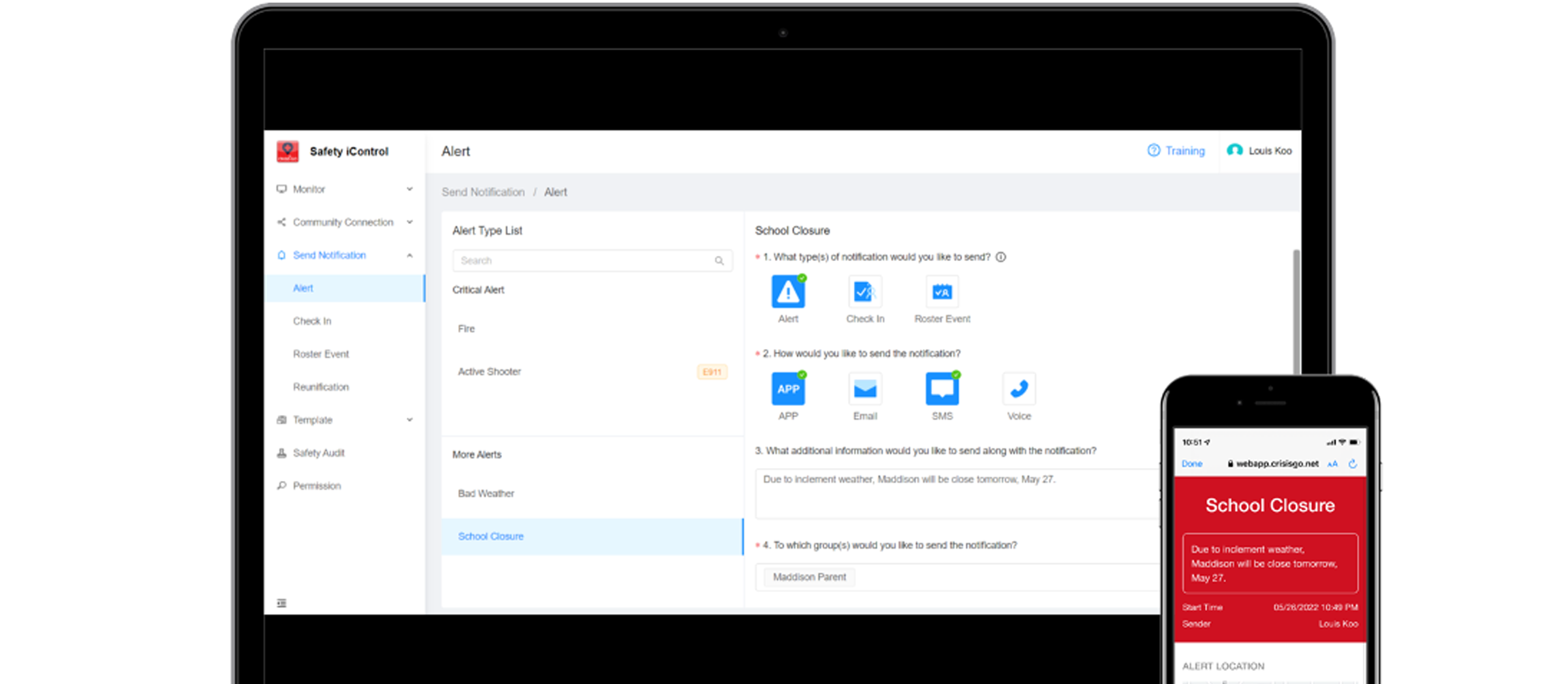Select the Check In notification type icon
The image size is (1568, 684).
click(x=865, y=292)
